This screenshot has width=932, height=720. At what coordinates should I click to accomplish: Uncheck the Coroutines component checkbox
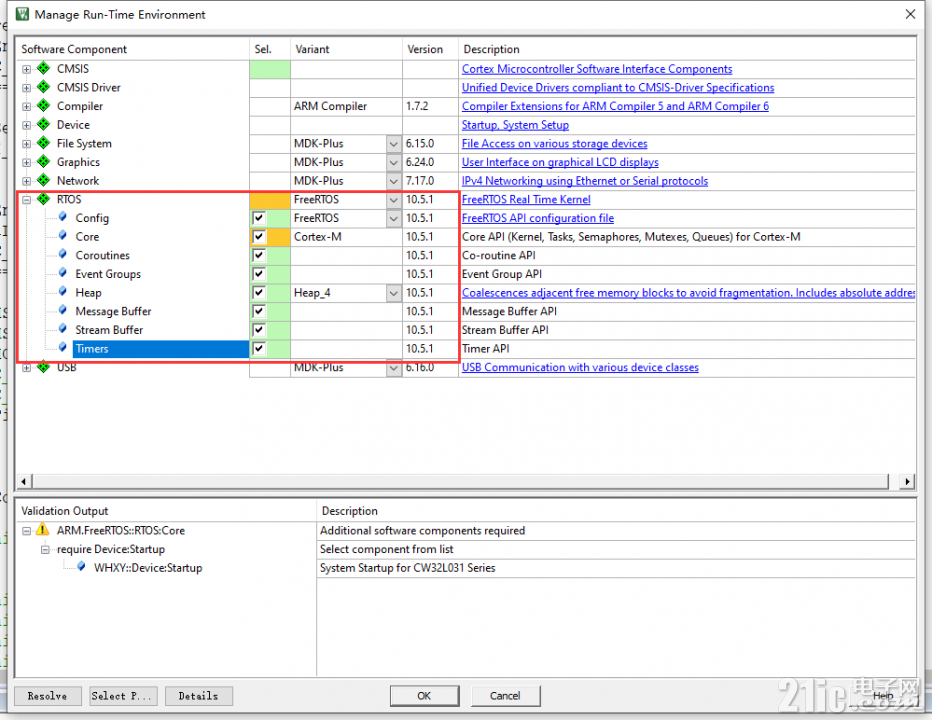point(259,255)
